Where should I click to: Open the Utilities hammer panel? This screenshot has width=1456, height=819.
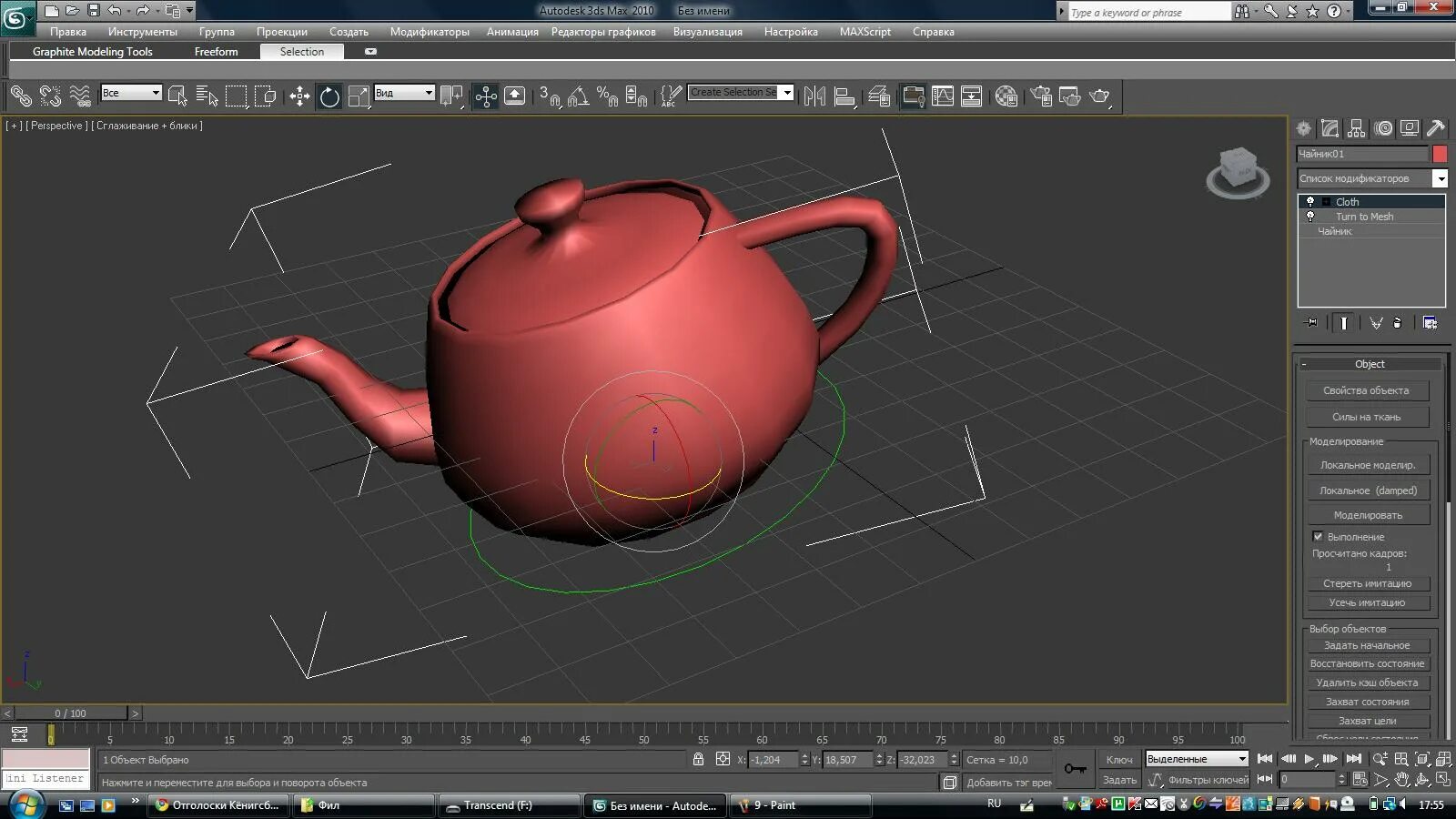[x=1436, y=128]
